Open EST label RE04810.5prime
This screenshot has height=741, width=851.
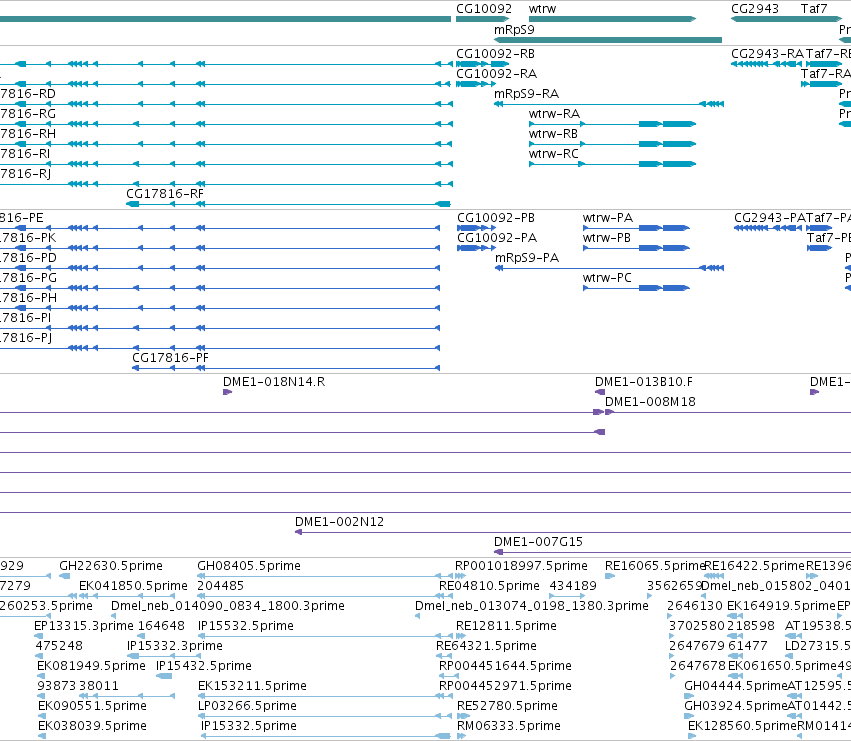[x=490, y=586]
